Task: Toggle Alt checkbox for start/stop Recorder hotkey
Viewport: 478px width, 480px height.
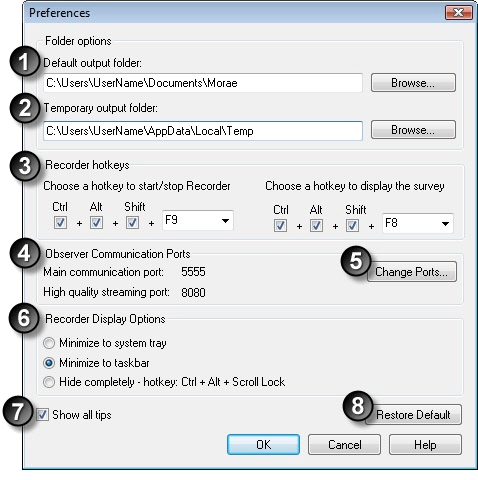Action: (96, 223)
